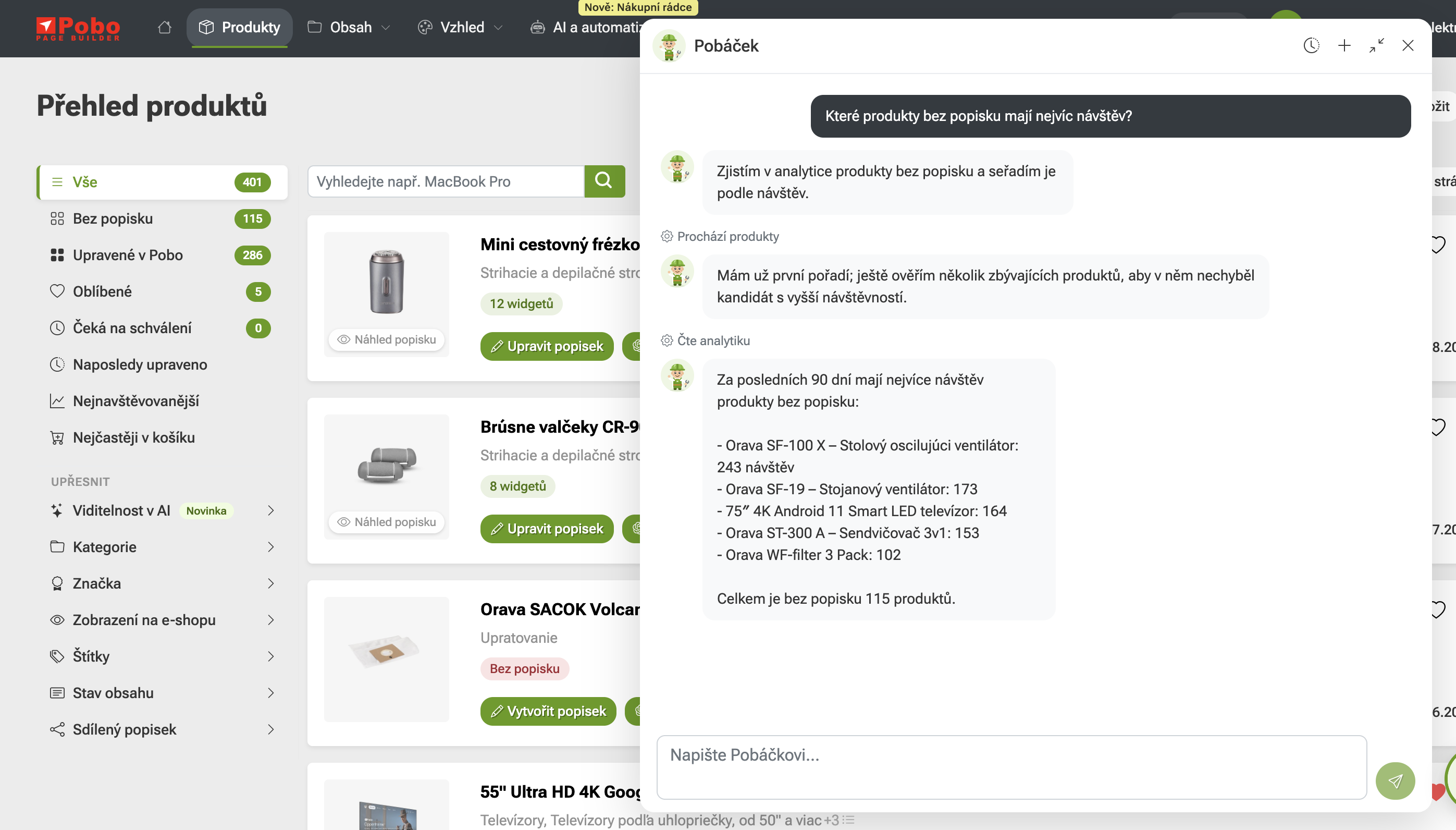Click the Napište Pobáčkovi message field
Image resolution: width=1456 pixels, height=830 pixels.
(1011, 767)
